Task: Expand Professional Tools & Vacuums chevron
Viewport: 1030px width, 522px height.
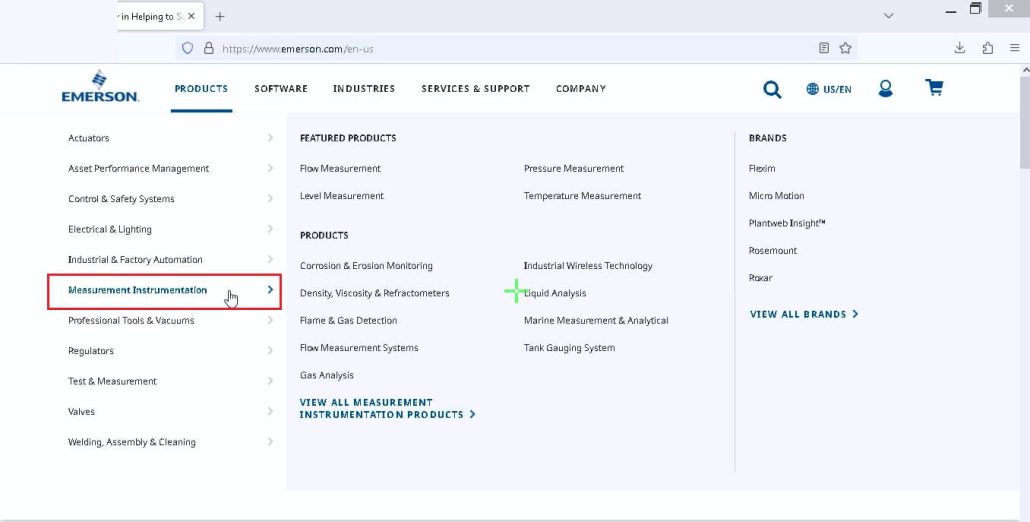Action: pos(270,320)
